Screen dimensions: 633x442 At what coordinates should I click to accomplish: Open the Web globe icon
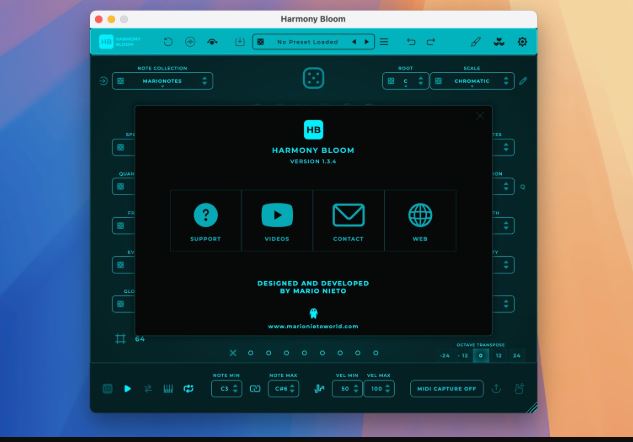pos(420,215)
